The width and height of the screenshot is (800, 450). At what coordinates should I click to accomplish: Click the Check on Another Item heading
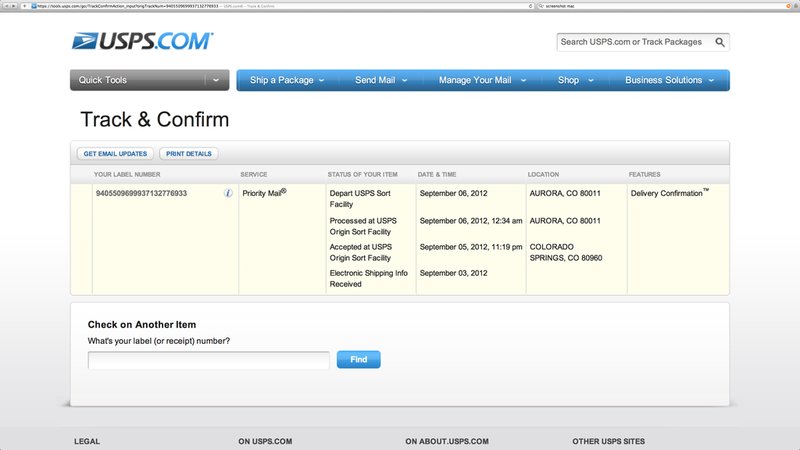coord(142,324)
